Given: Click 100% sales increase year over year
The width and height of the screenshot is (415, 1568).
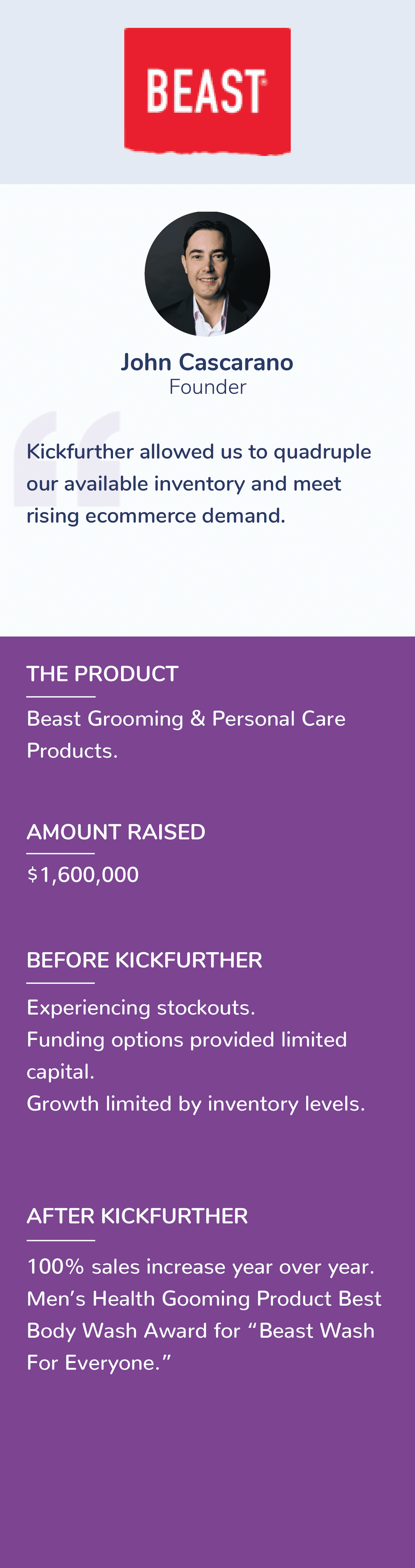Looking at the screenshot, I should tap(201, 1267).
